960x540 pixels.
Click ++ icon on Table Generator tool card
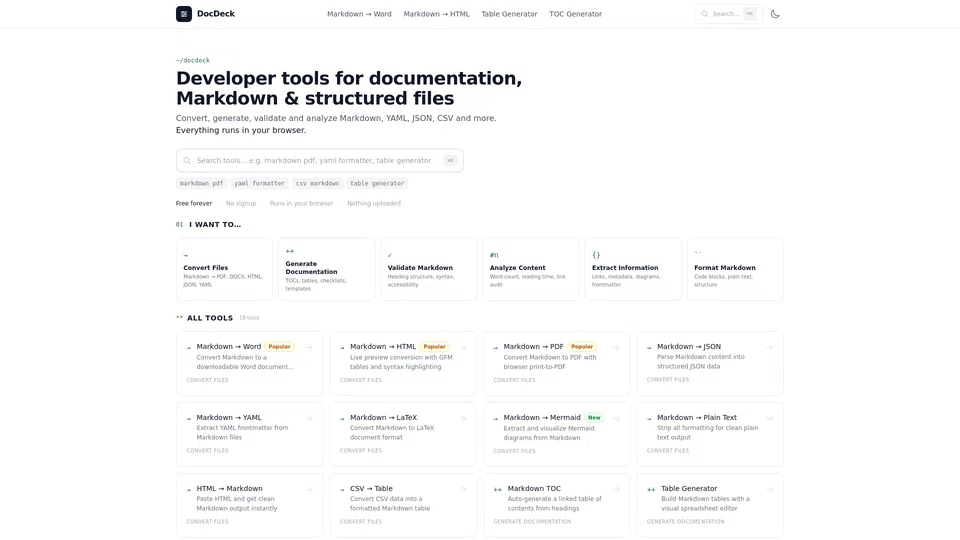click(x=651, y=489)
